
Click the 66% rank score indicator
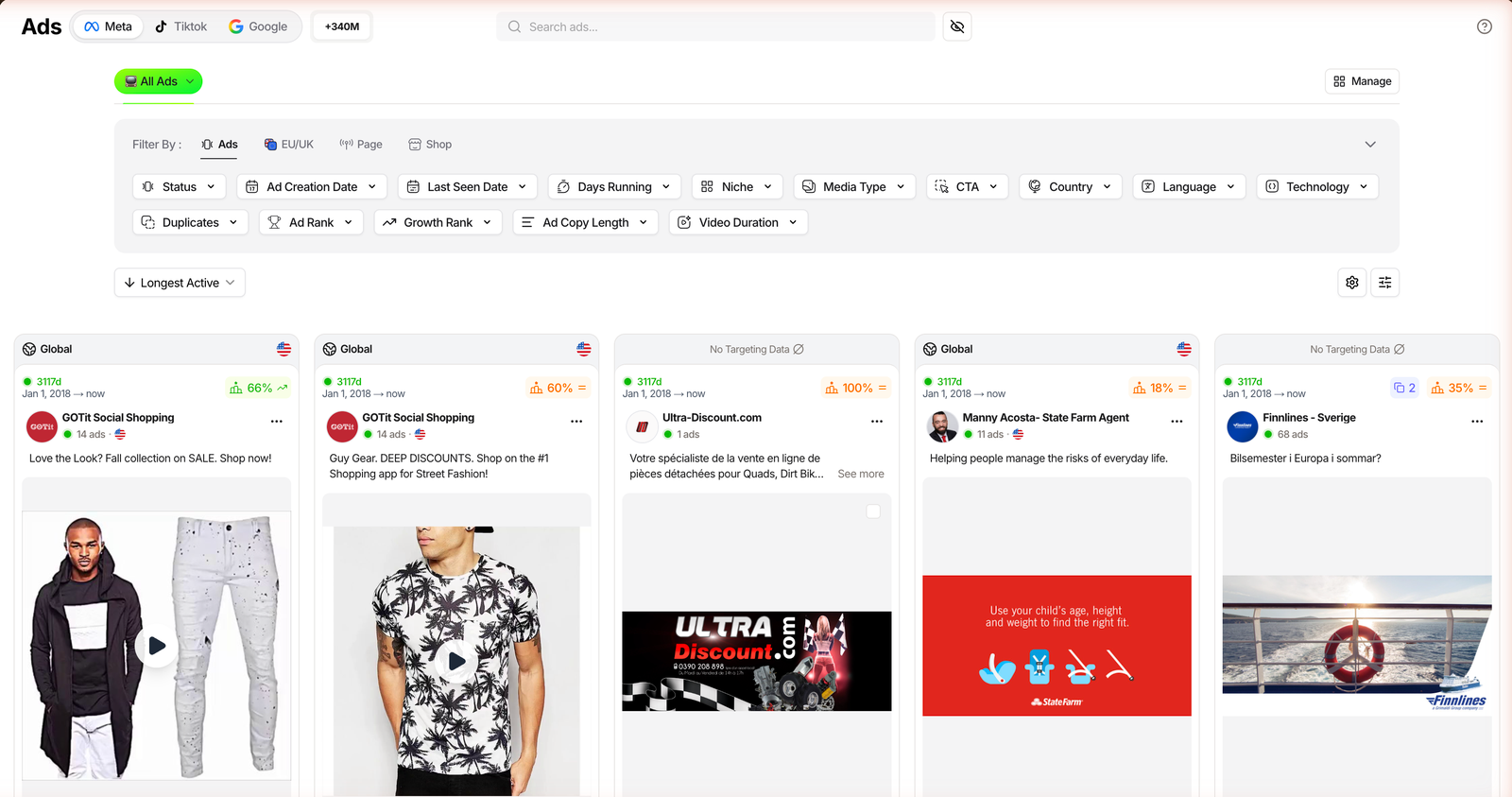258,388
